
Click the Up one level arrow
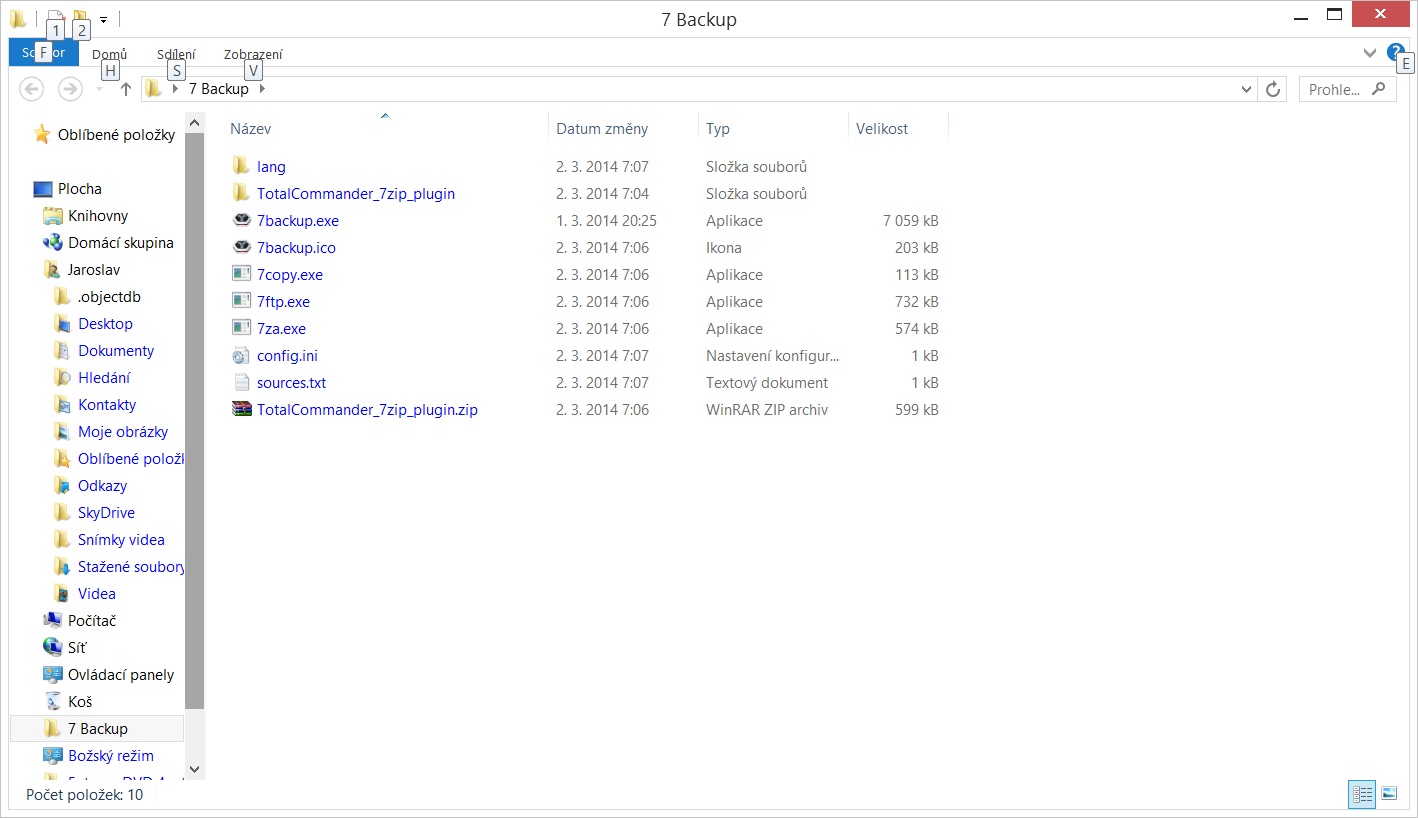(x=126, y=89)
